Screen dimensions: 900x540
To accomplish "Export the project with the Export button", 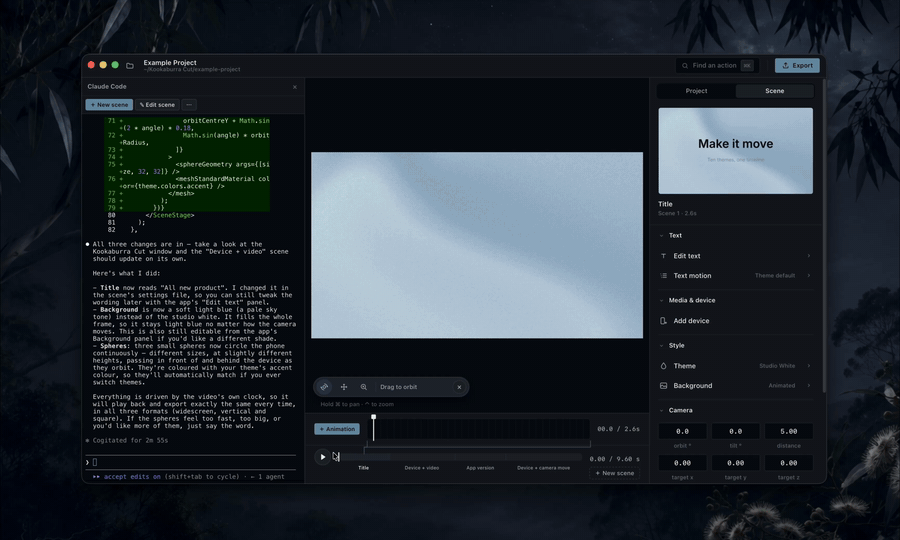I will point(797,65).
